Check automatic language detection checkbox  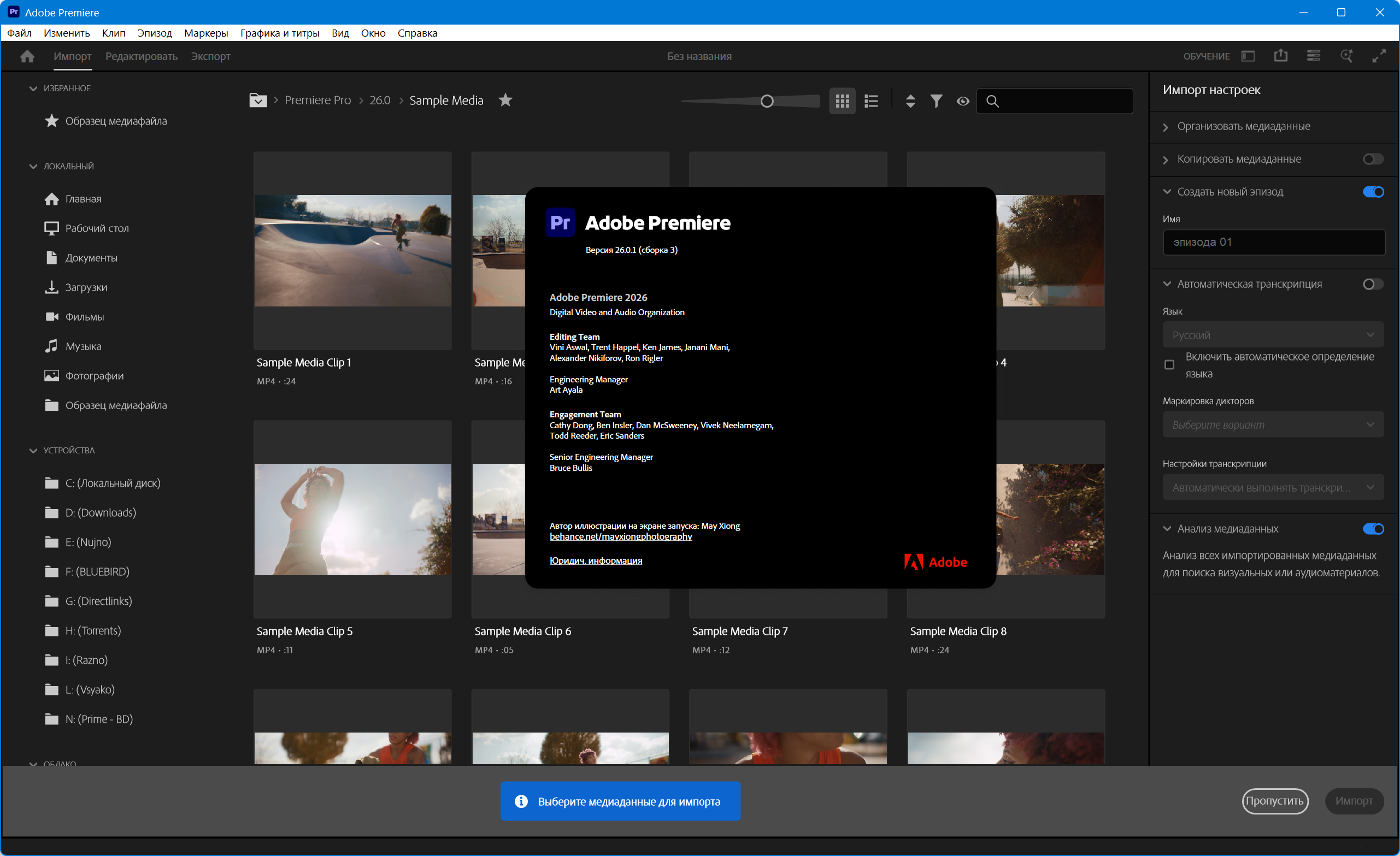point(1169,365)
